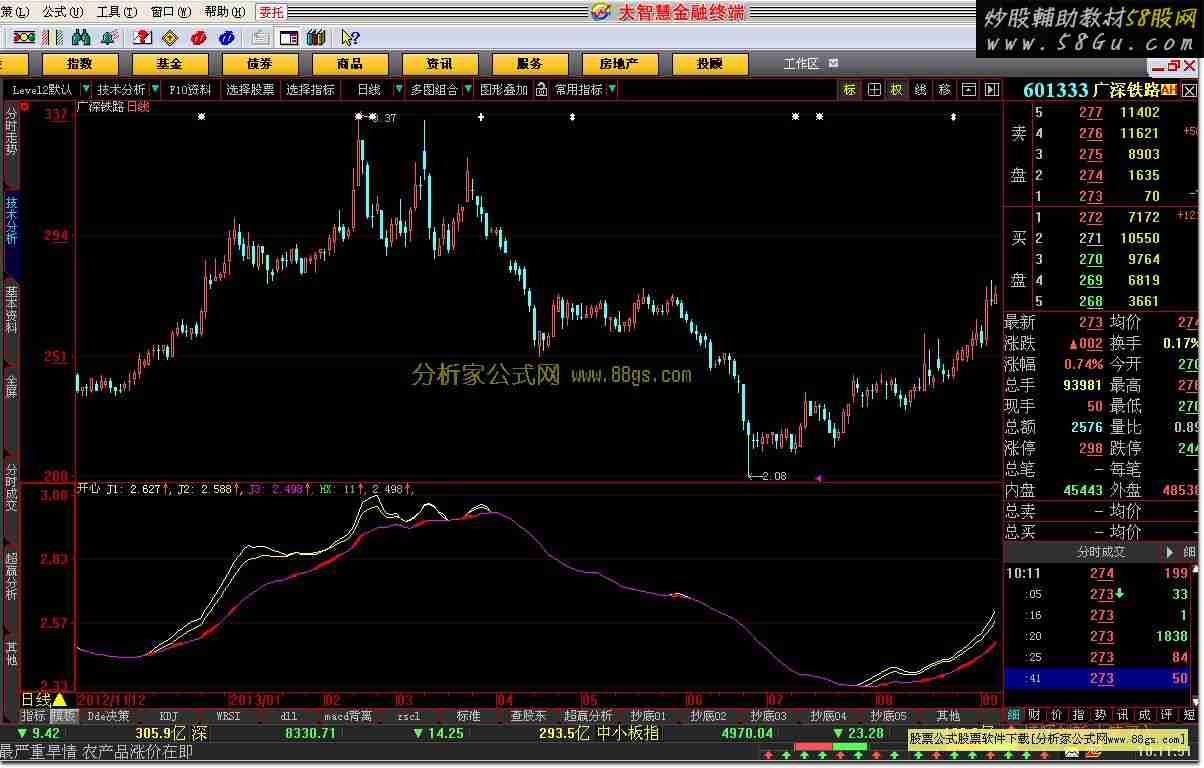Click the yellow diamond toolbar icon
Viewport: 1204px width, 768px height.
pos(170,37)
